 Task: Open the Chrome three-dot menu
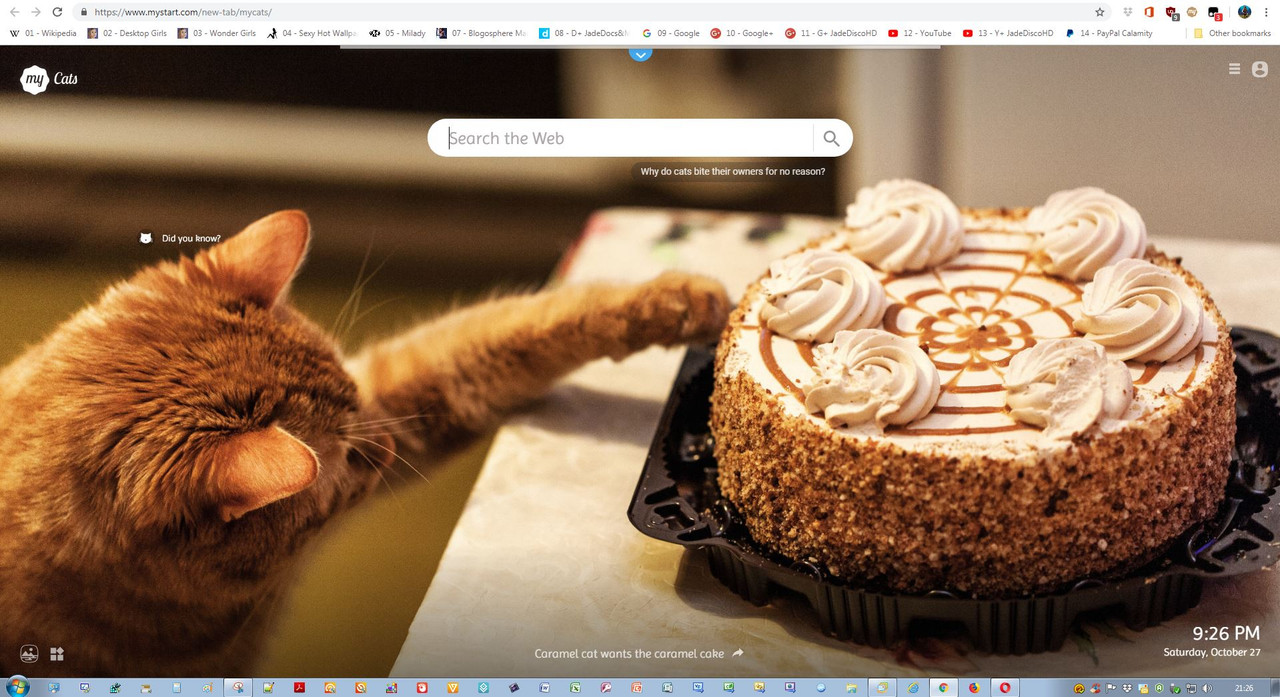[1266, 12]
